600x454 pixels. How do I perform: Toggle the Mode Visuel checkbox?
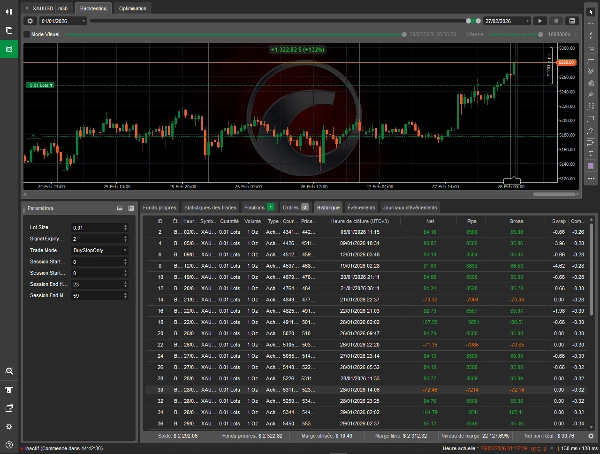click(x=27, y=34)
